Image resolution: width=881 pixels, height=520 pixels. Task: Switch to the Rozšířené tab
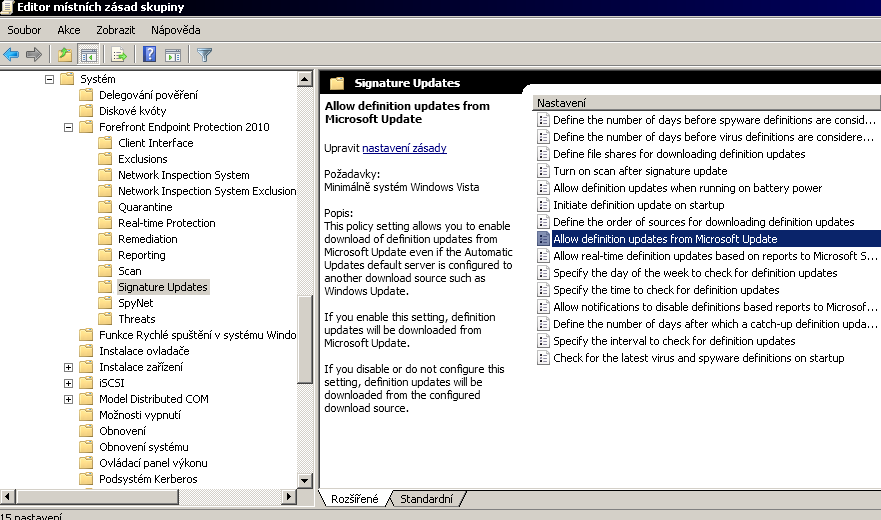pos(355,499)
